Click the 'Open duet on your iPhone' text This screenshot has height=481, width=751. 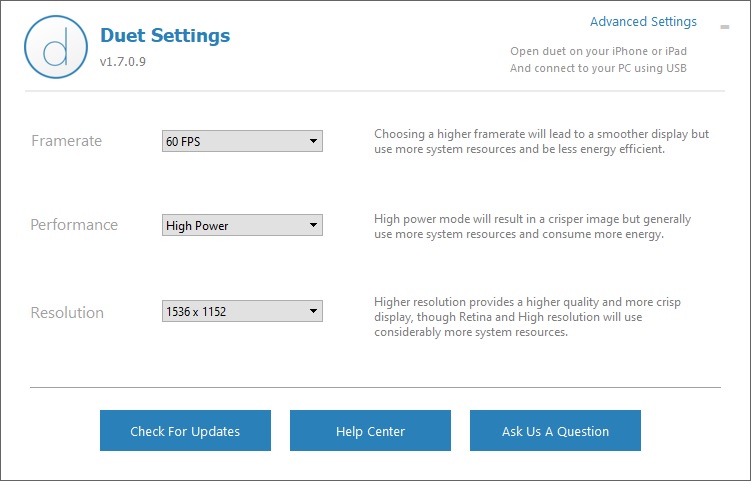pos(598,51)
